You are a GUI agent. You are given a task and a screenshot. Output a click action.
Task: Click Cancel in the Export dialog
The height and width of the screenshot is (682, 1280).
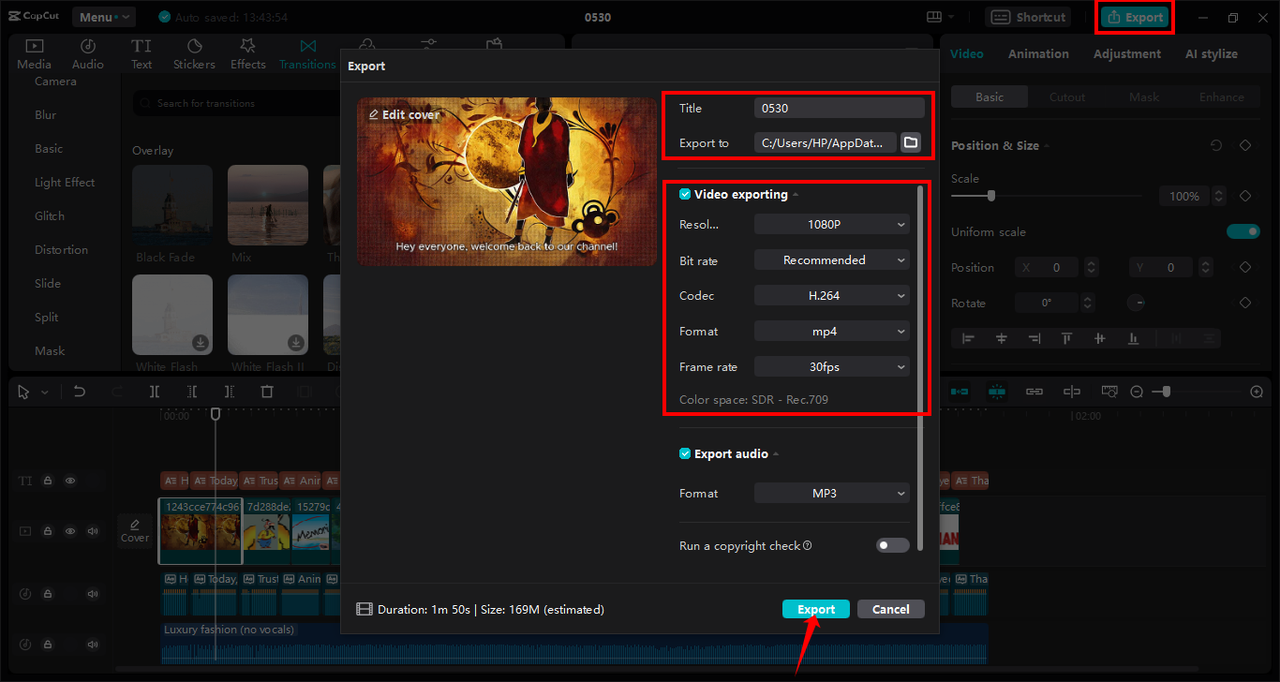[890, 609]
